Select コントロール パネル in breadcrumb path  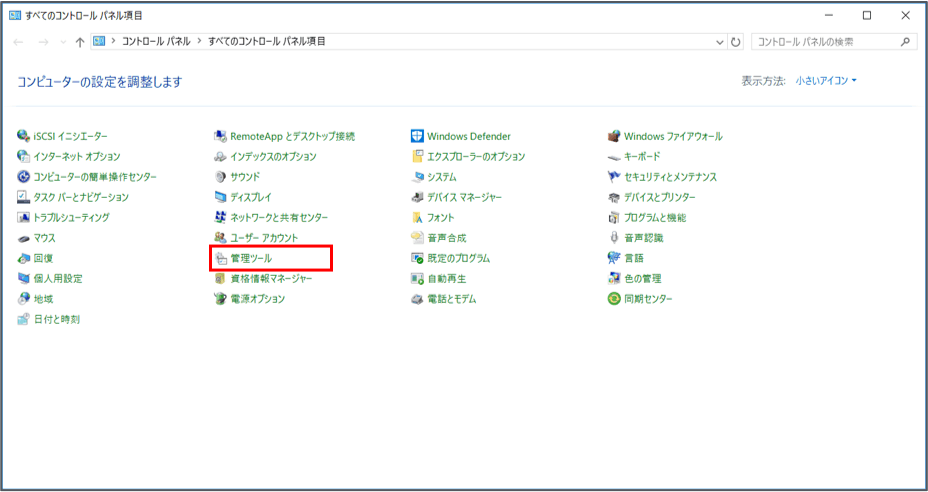coord(155,42)
